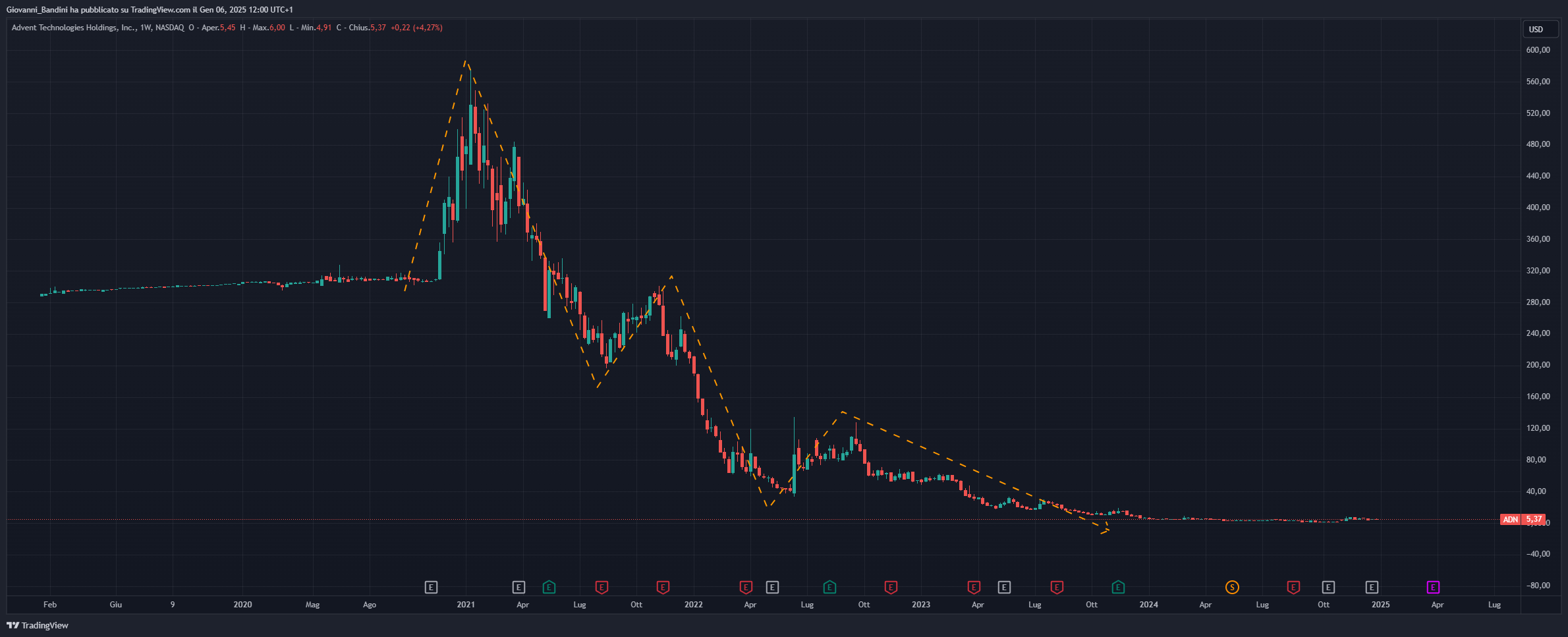
Task: Open the gray earnings marker after Apr 2023
Action: click(1004, 587)
